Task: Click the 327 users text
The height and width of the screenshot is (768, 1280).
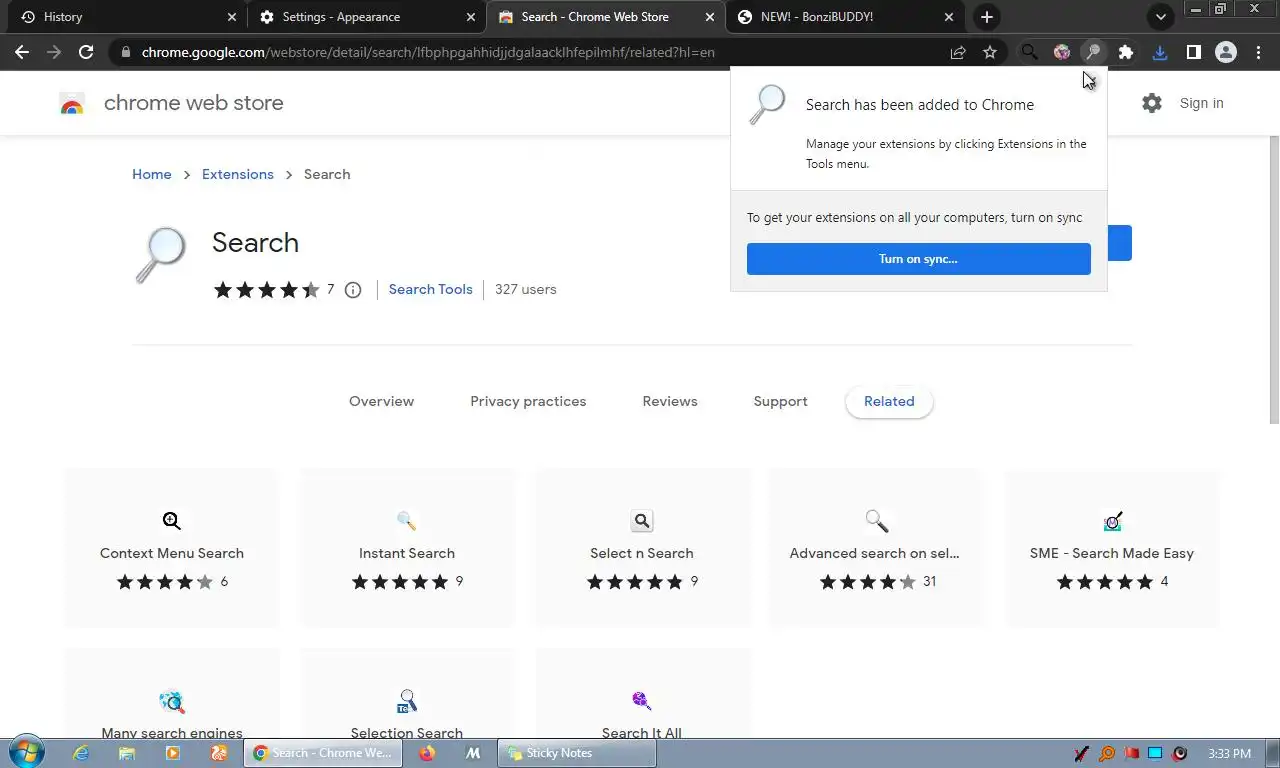Action: coord(525,289)
